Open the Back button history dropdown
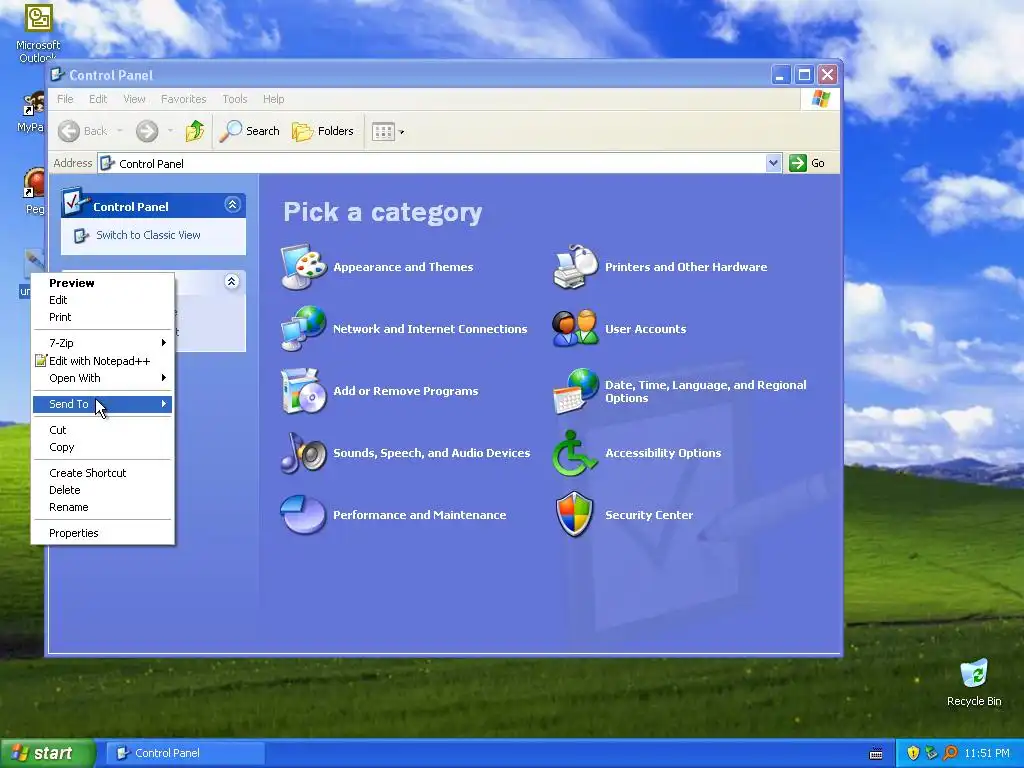The image size is (1024, 768). [x=120, y=131]
